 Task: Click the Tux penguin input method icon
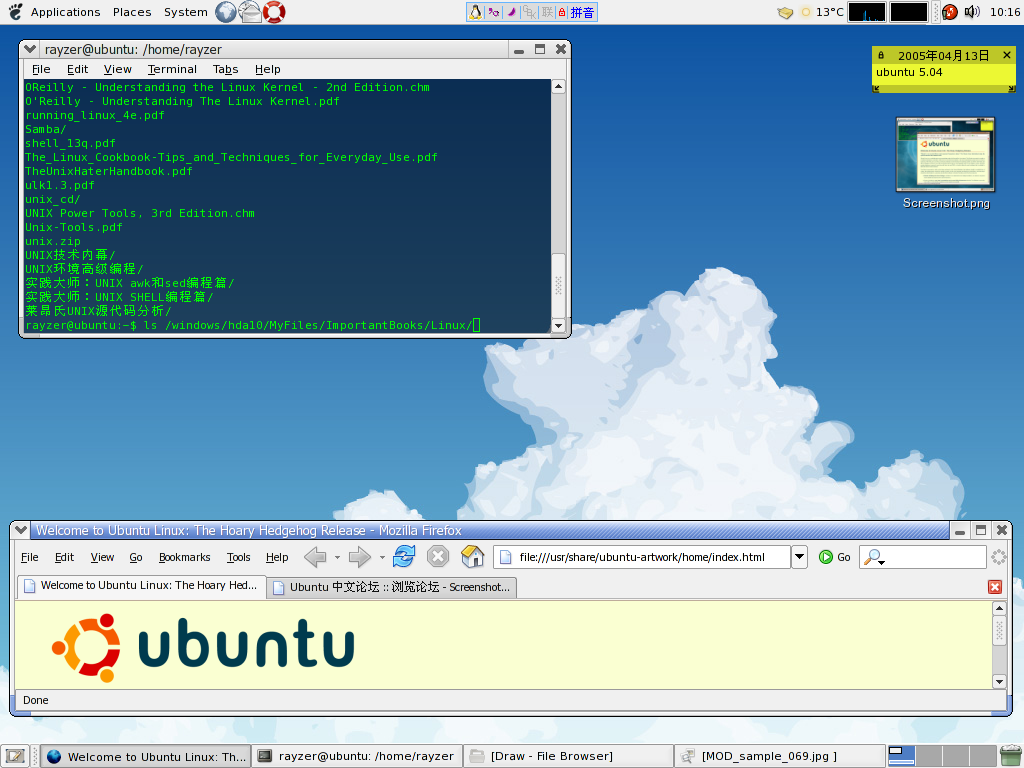(475, 12)
